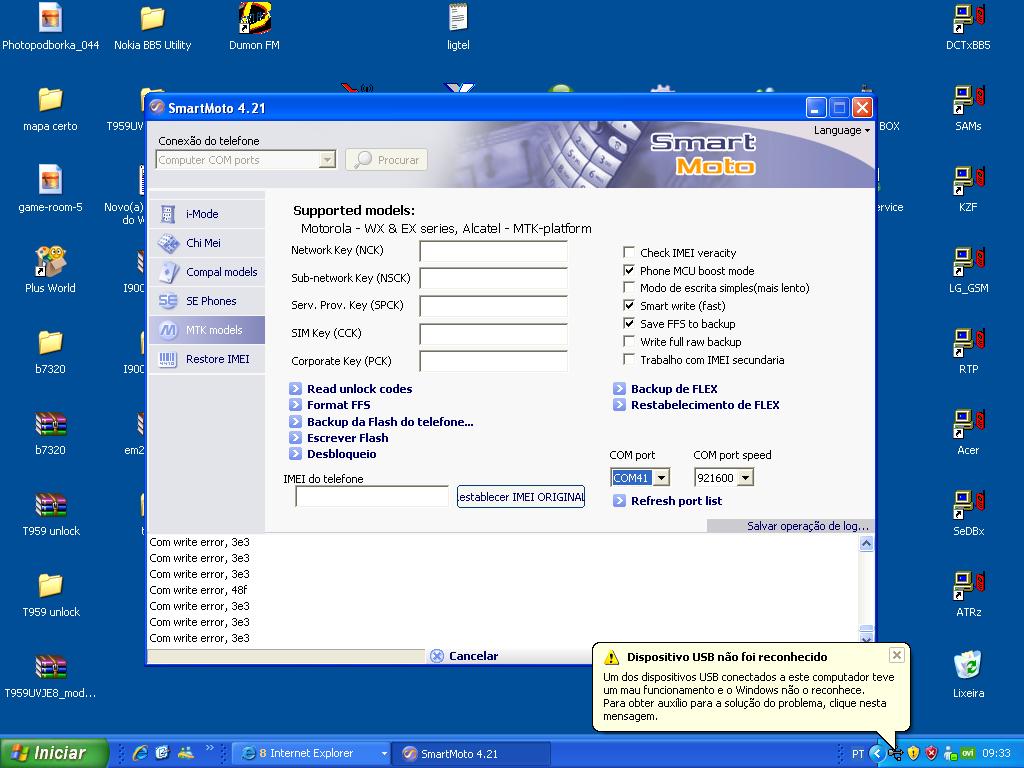
Task: Open the Language menu
Action: [x=841, y=130]
